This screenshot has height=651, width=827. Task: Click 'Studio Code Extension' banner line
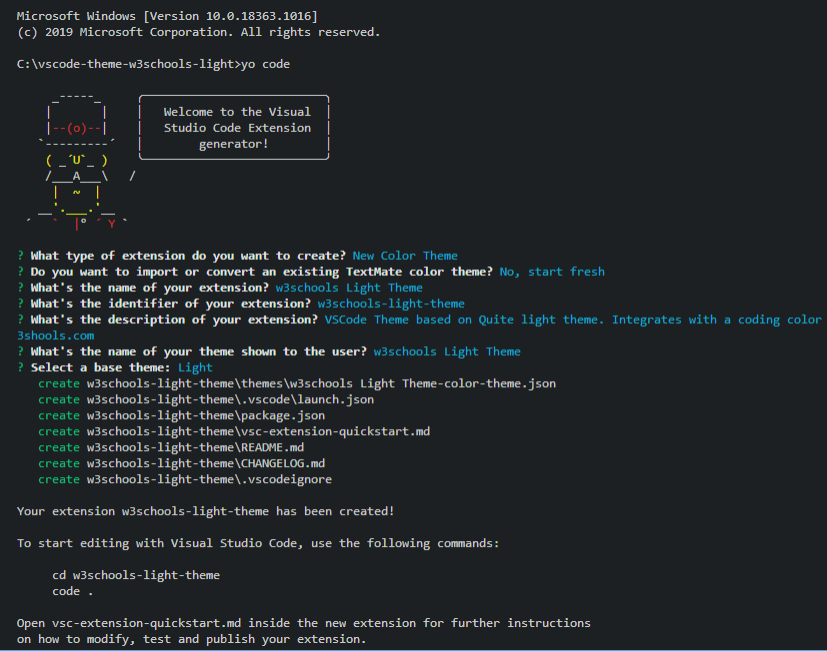(237, 128)
